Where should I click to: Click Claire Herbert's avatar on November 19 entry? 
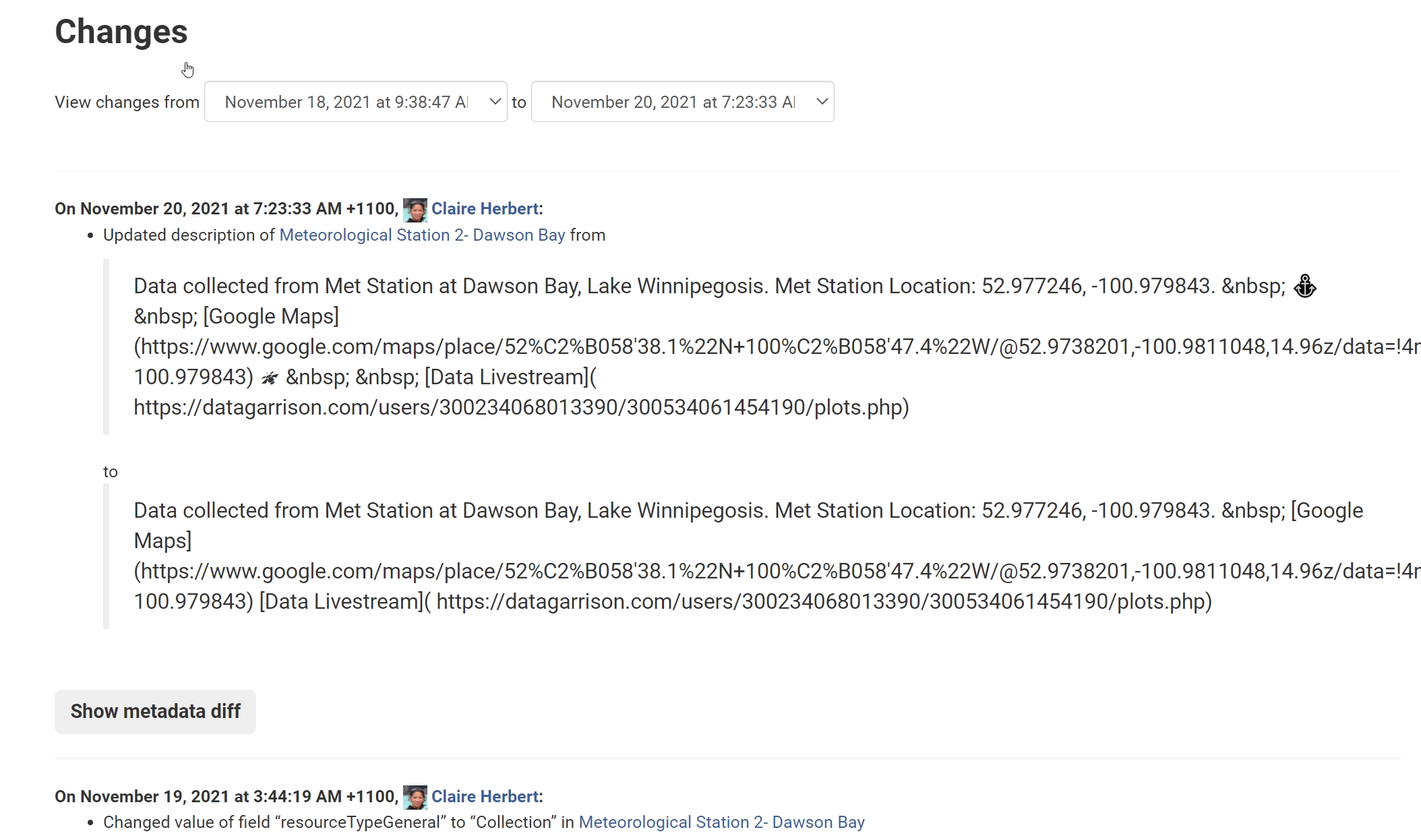415,798
